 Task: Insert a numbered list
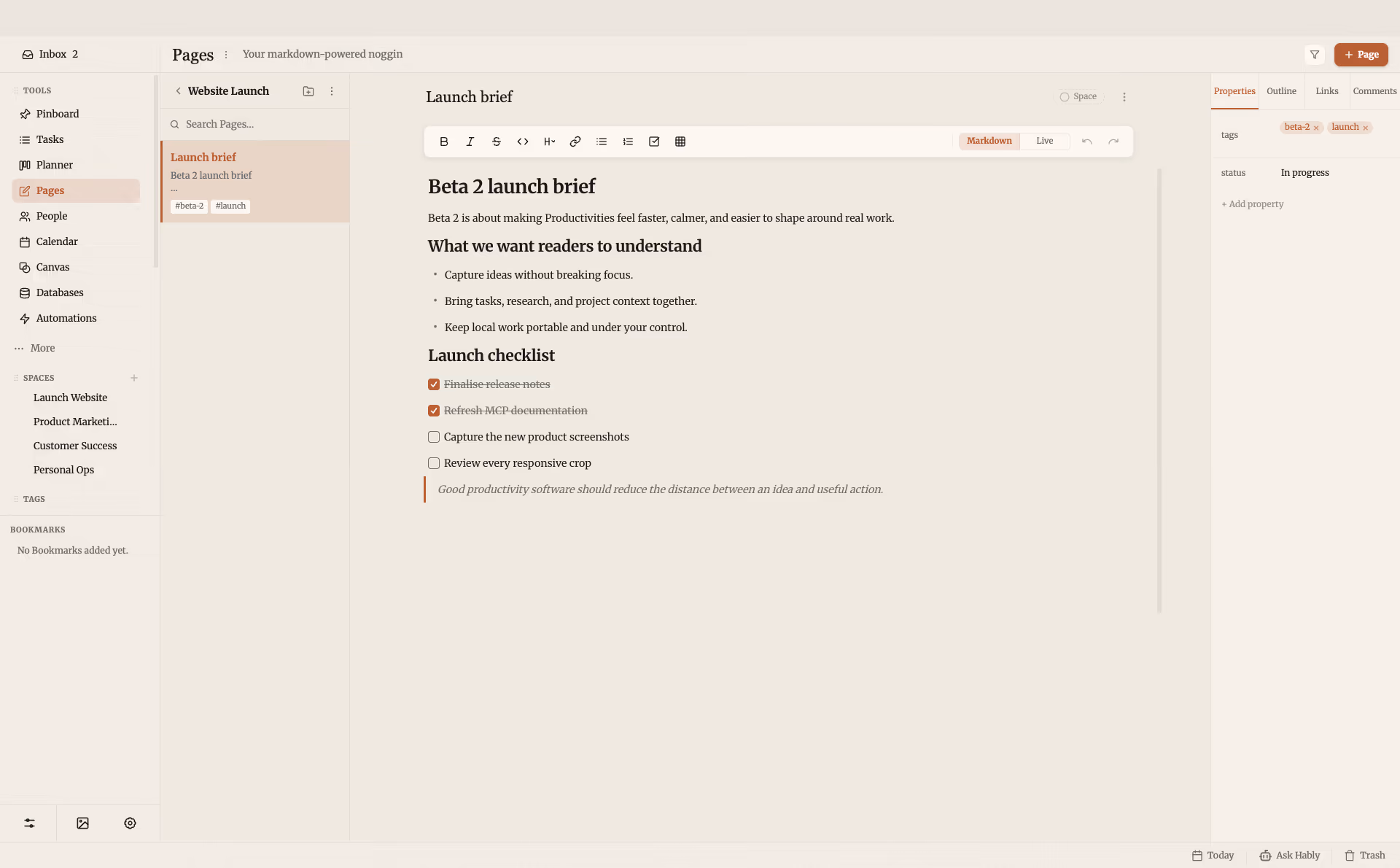[628, 142]
